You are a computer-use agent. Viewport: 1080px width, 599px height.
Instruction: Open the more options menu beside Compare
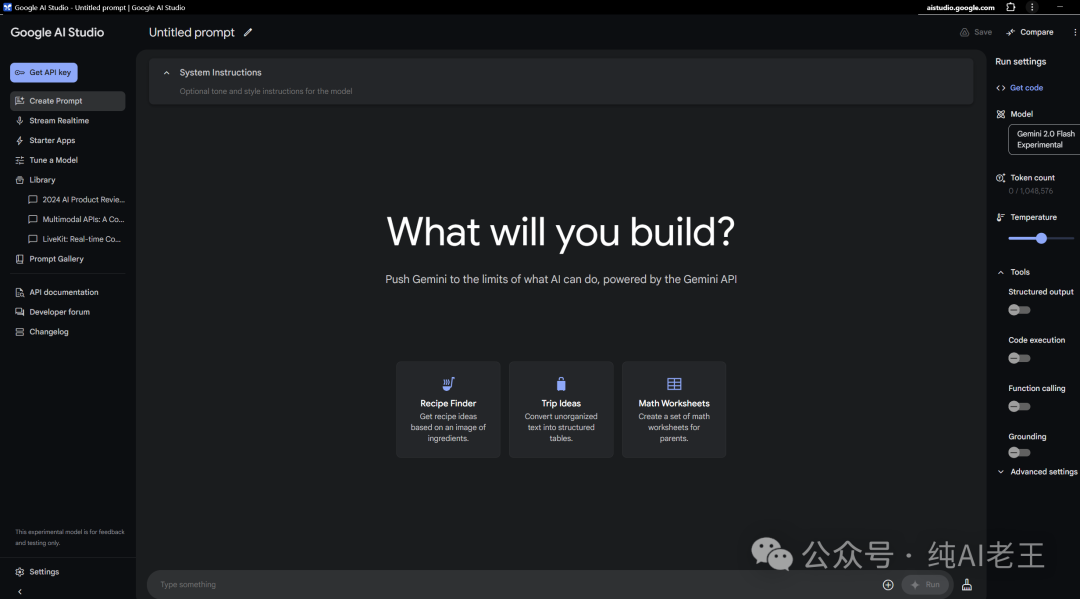click(x=1074, y=32)
